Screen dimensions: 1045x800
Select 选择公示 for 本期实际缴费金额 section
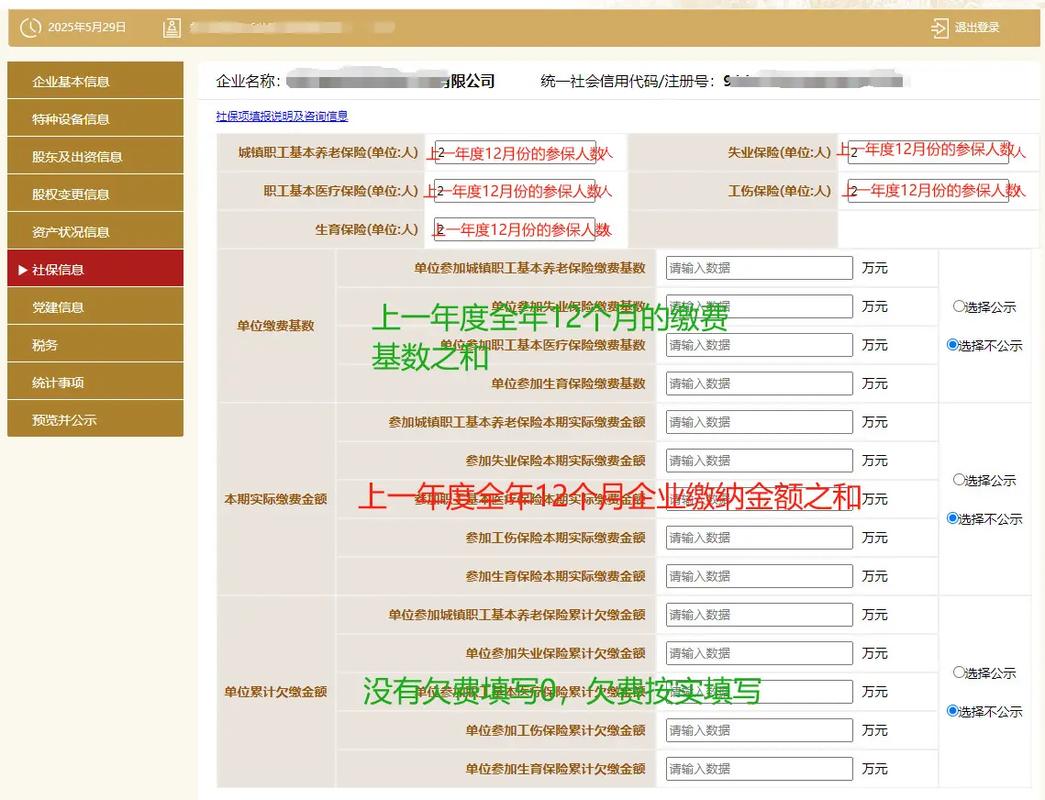[958, 480]
